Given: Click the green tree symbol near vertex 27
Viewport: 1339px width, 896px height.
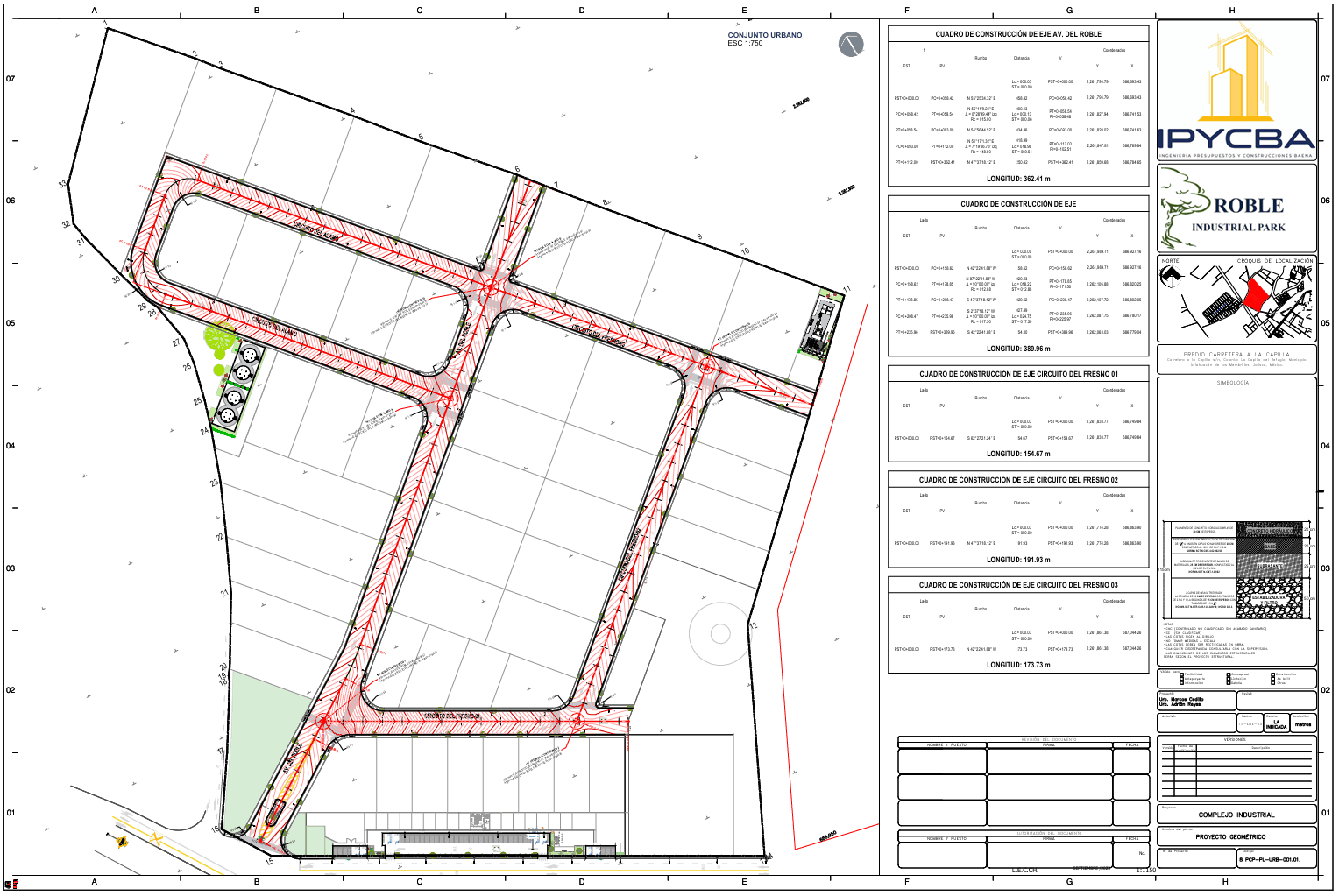Looking at the screenshot, I should tap(219, 339).
